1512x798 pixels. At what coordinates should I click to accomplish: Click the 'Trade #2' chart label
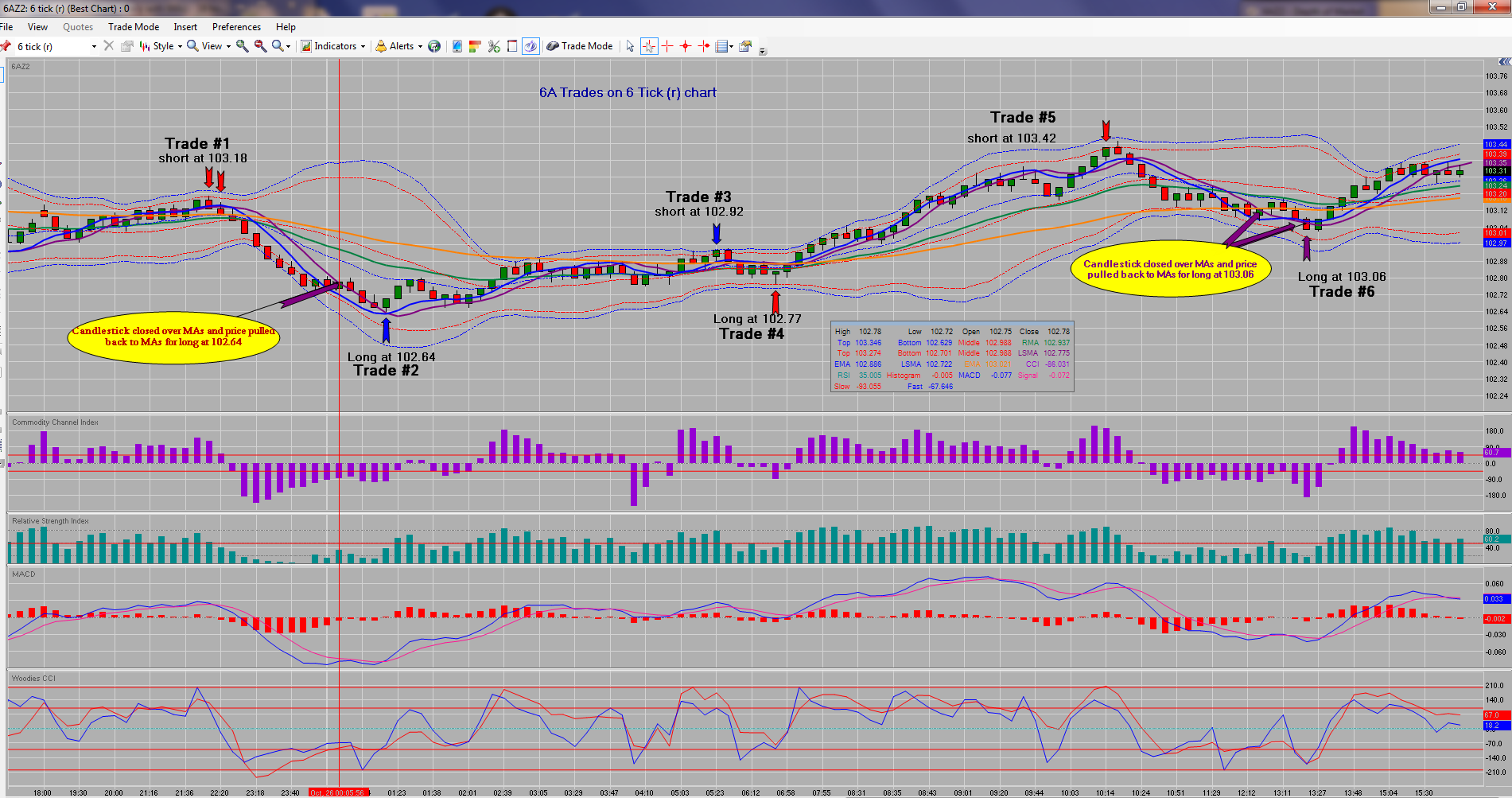tap(387, 370)
